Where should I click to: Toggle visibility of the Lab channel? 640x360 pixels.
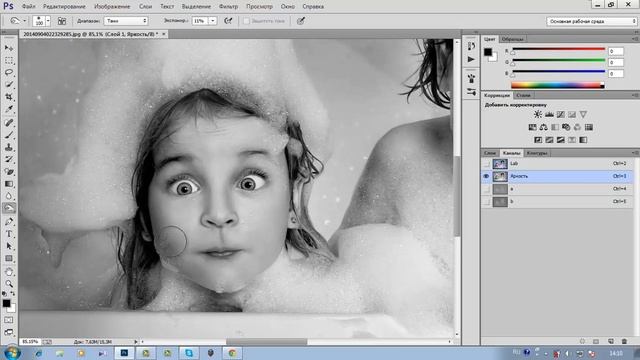pos(486,164)
